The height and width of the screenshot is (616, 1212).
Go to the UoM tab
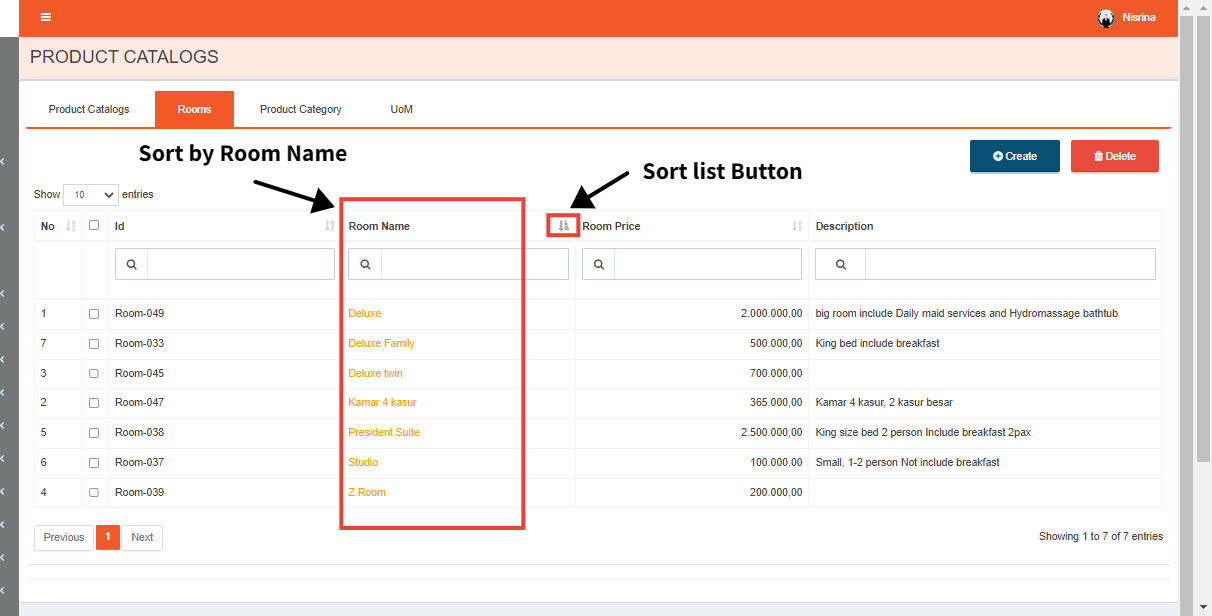coord(401,109)
